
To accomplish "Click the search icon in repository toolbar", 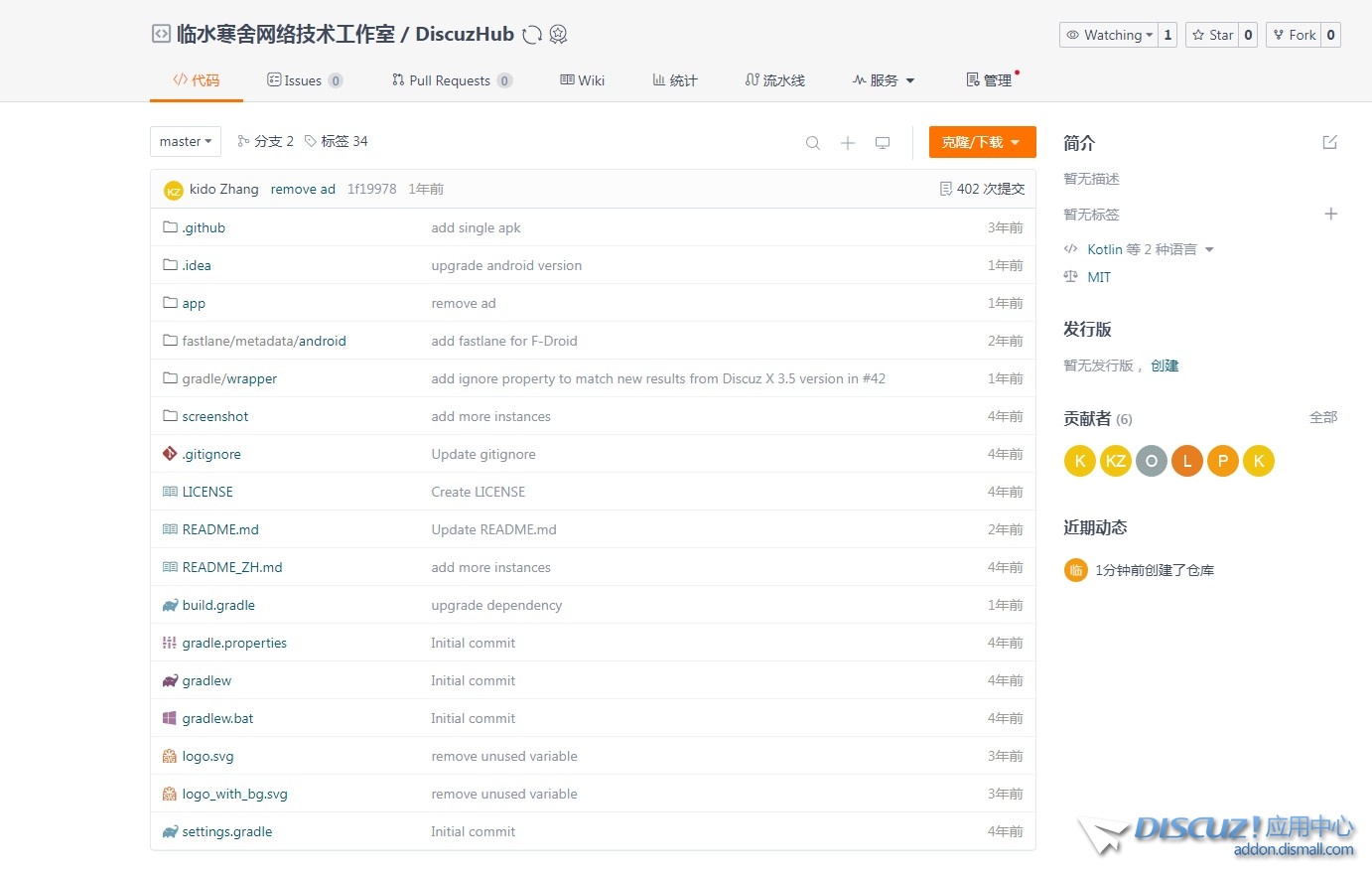I will [x=812, y=143].
